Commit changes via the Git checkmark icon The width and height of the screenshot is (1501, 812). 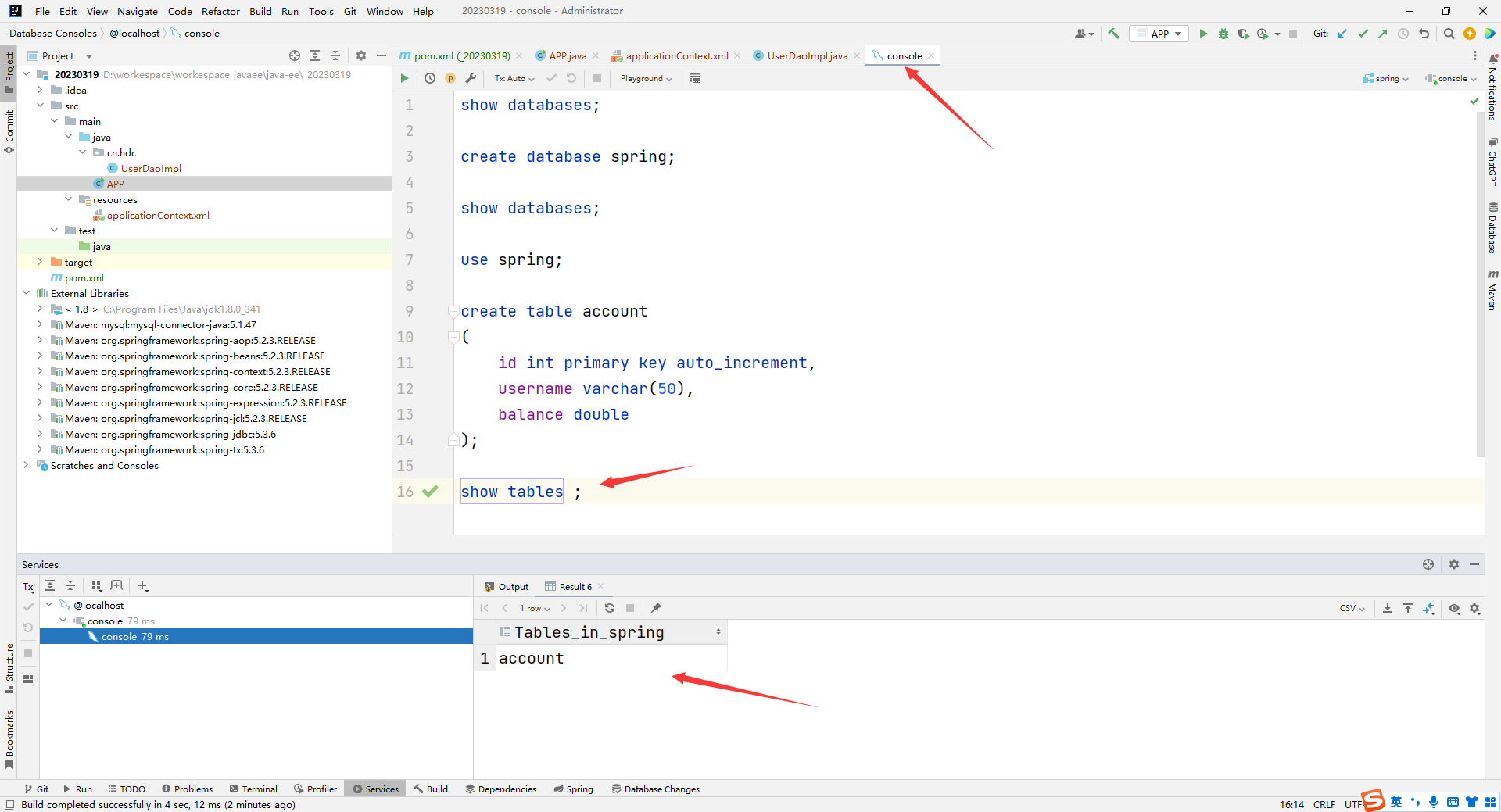pyautogui.click(x=1363, y=34)
